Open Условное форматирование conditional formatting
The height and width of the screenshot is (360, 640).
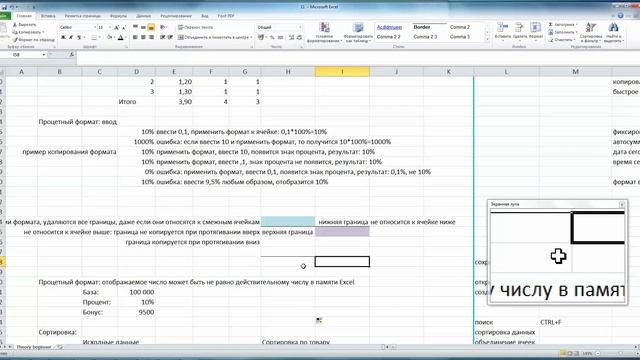tap(324, 33)
